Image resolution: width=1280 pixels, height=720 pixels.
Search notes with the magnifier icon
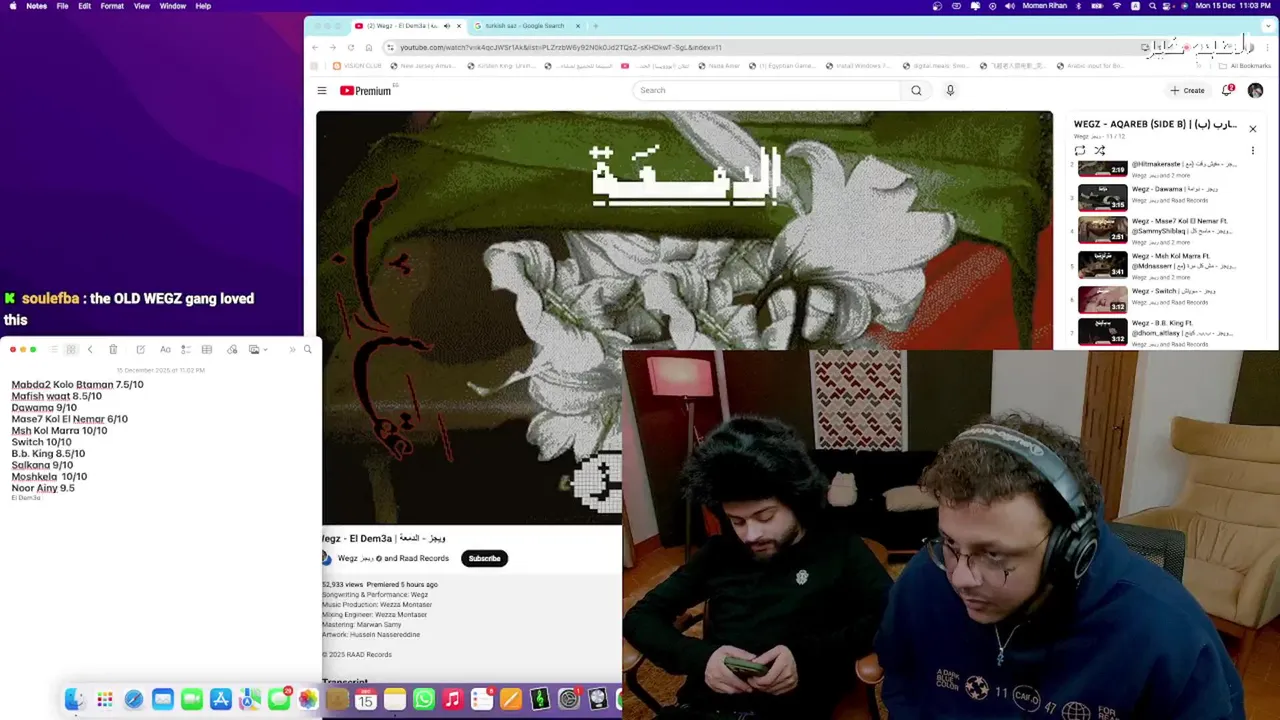[307, 350]
